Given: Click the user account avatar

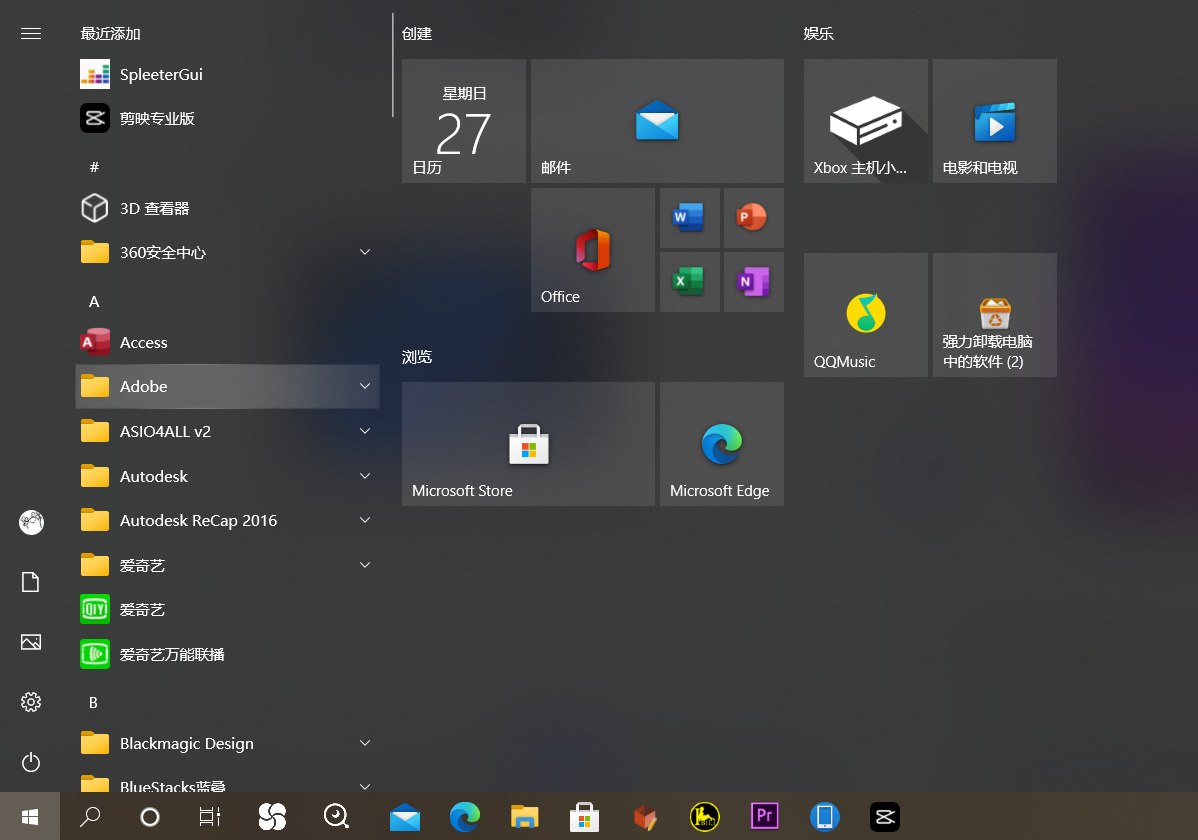Looking at the screenshot, I should [31, 522].
